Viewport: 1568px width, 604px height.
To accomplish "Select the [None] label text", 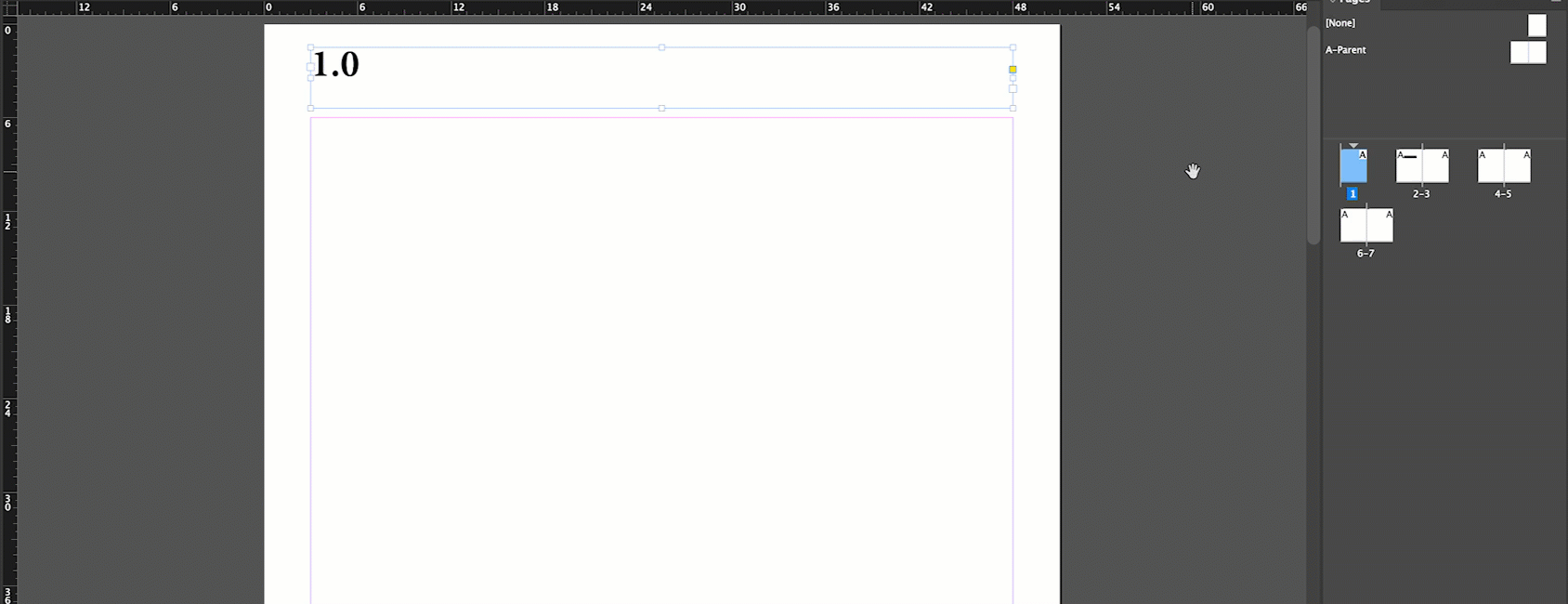I will point(1339,23).
